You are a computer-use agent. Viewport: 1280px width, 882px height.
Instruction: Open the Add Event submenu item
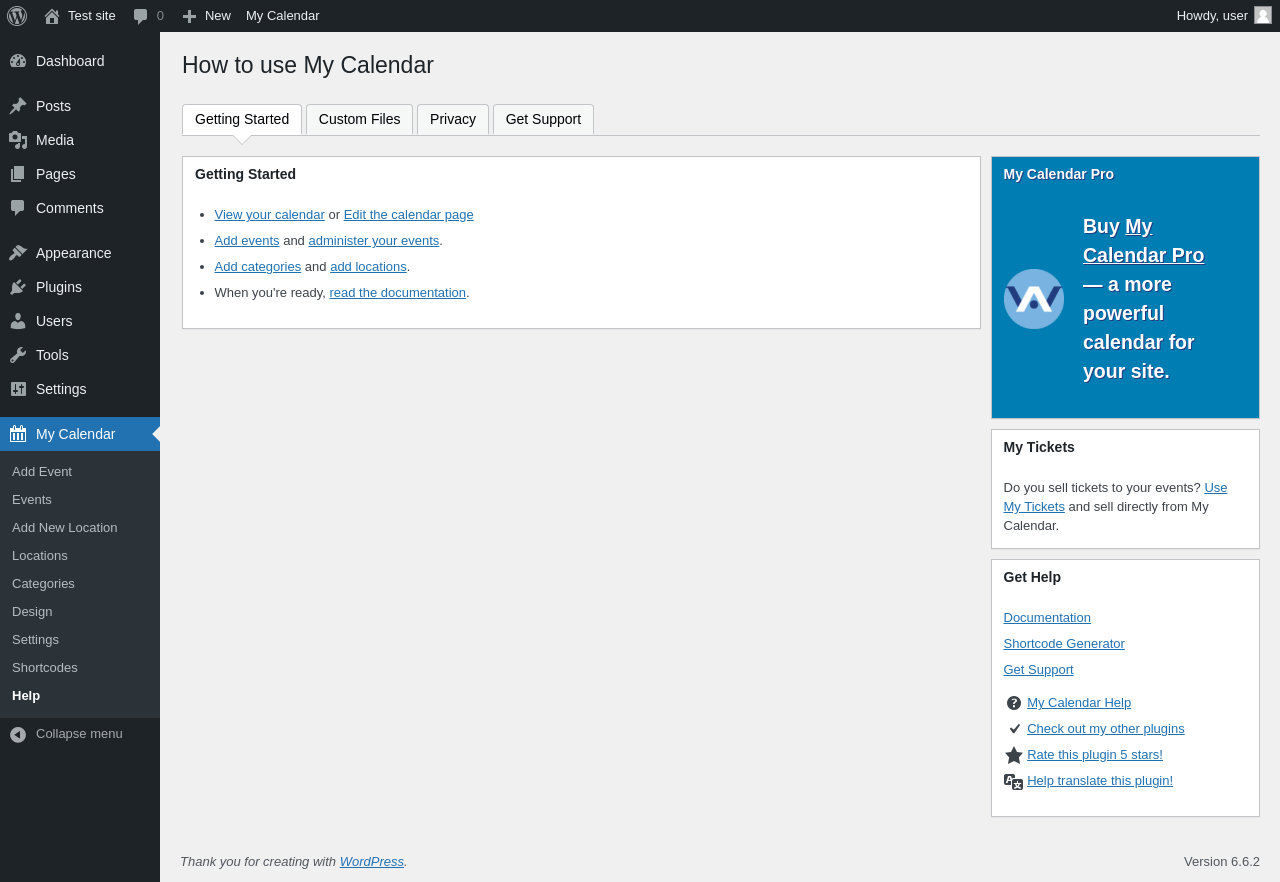42,472
